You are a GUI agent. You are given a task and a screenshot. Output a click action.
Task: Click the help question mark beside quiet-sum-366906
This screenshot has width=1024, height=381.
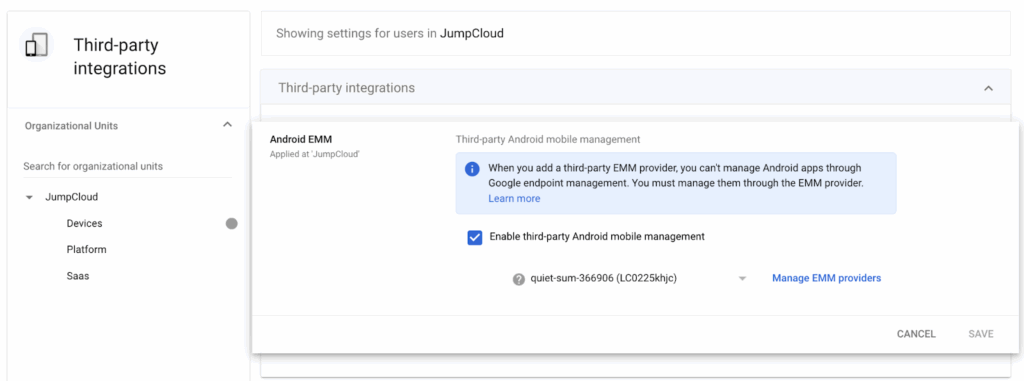[x=519, y=279]
